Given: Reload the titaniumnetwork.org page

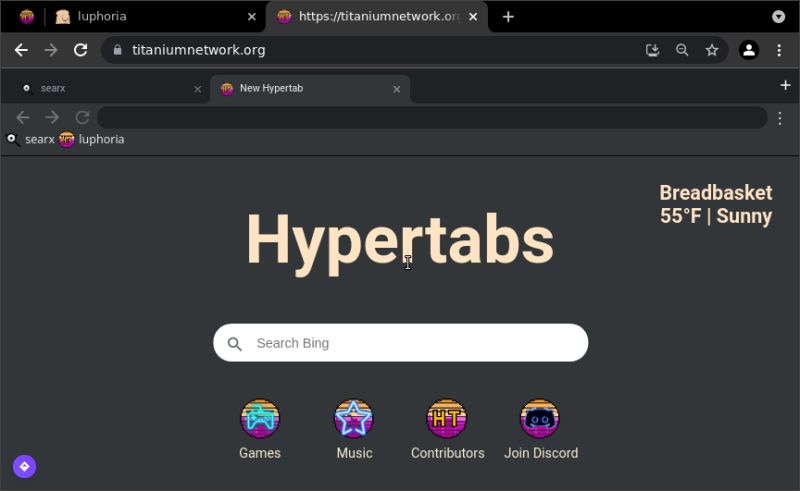Looking at the screenshot, I should pyautogui.click(x=80, y=50).
